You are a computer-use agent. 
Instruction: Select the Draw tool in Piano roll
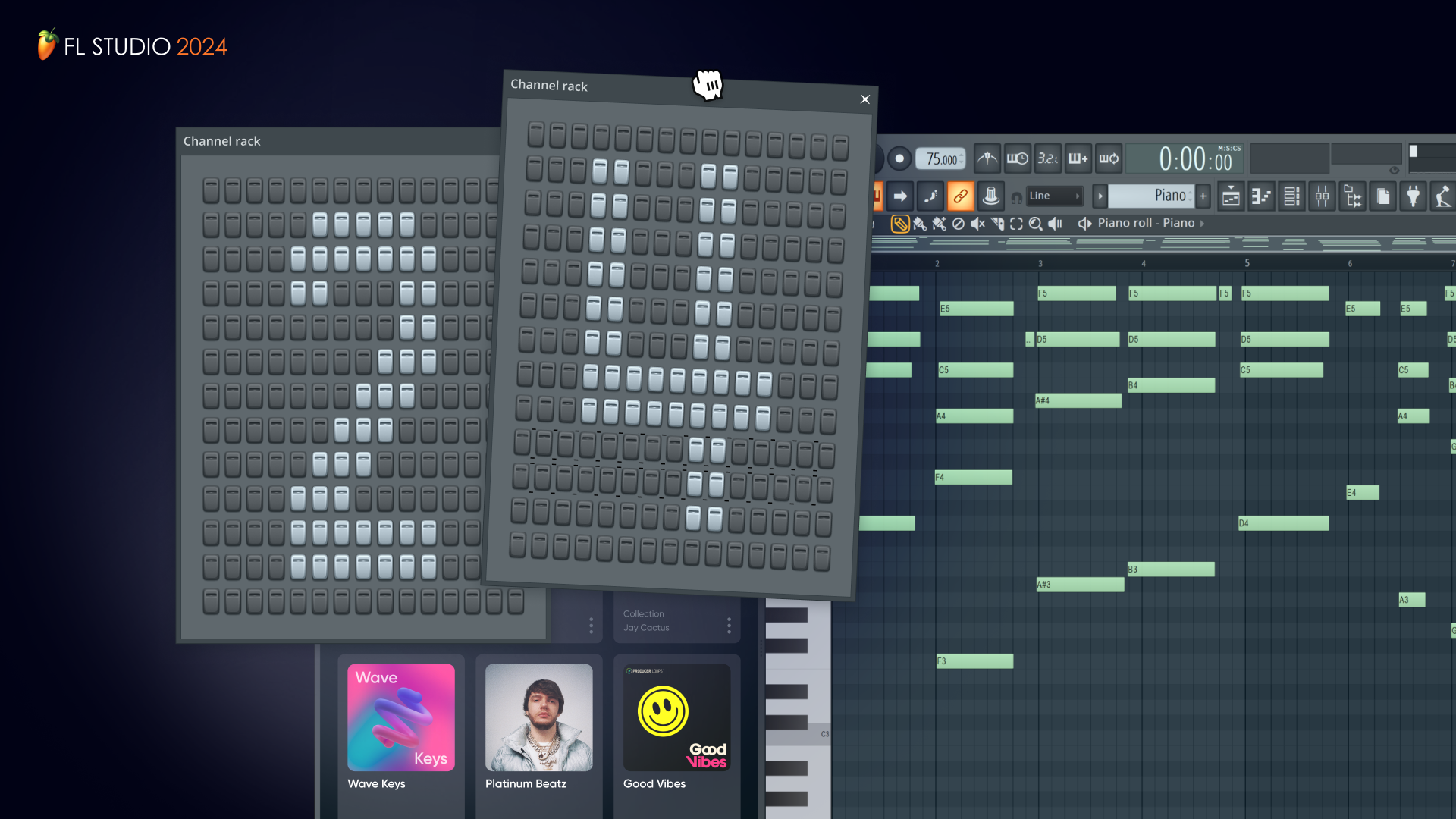902,223
